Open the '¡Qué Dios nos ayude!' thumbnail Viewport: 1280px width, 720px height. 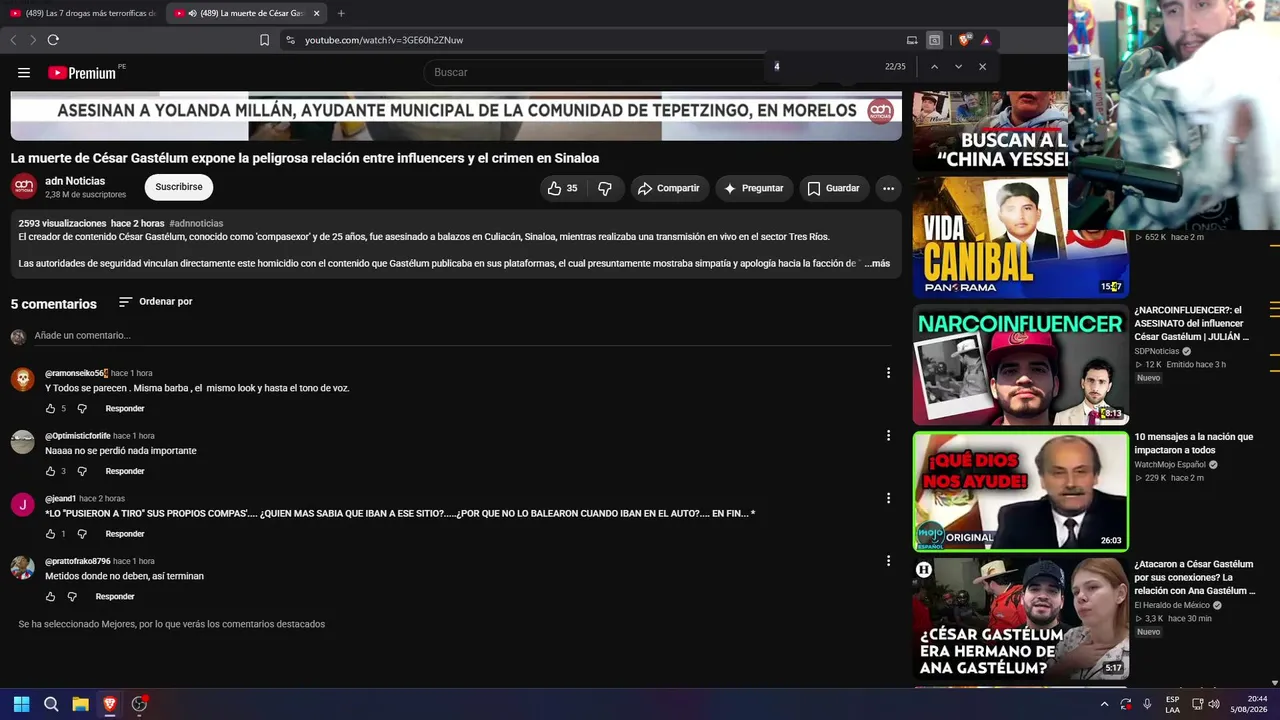(1020, 491)
